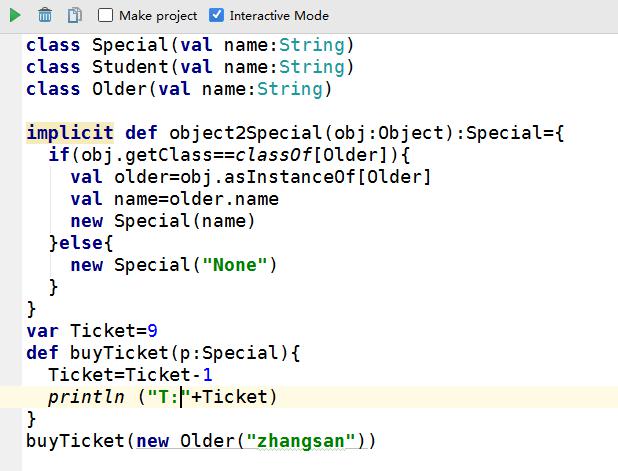Enable the Make project checkbox
This screenshot has width=618, height=471.
click(x=105, y=15)
